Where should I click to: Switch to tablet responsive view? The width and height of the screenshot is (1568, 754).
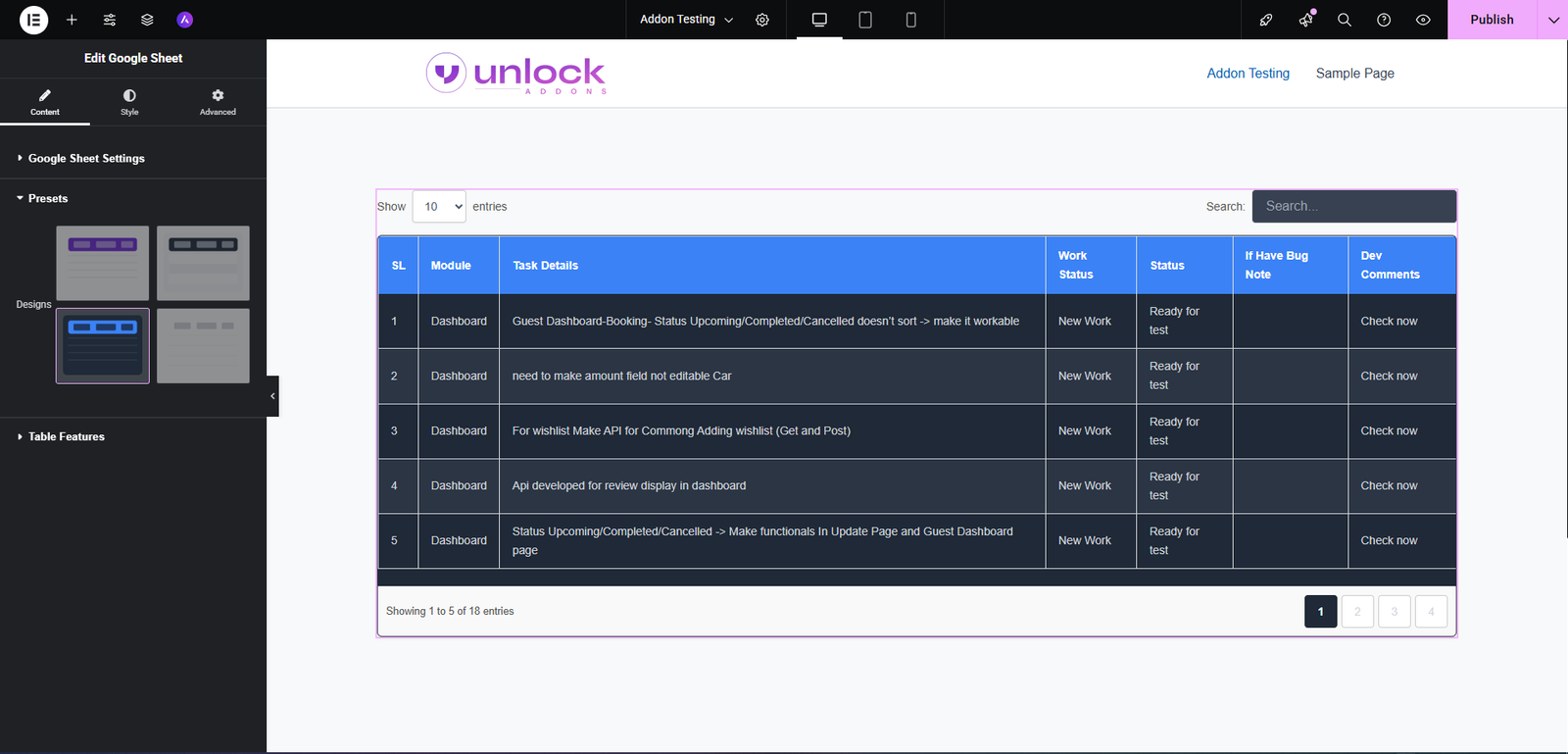865,20
